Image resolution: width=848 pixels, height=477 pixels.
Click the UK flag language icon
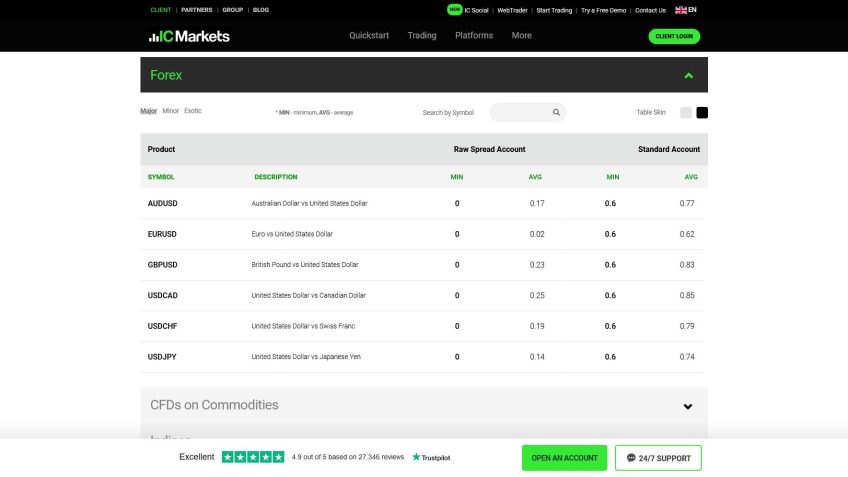[681, 10]
